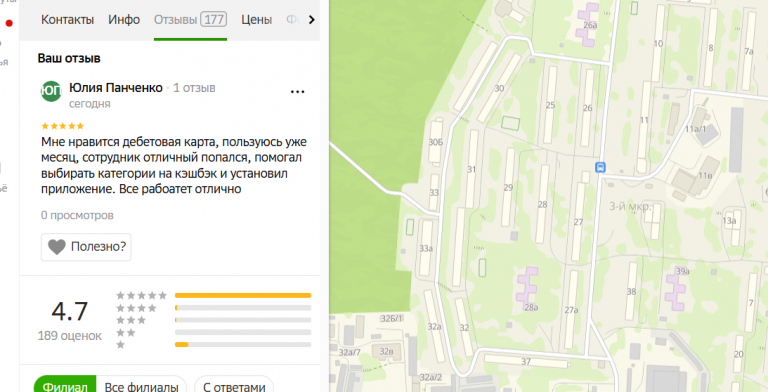Image resolution: width=768 pixels, height=392 pixels.
Task: Click the five-star review rating
Action: tap(63, 126)
